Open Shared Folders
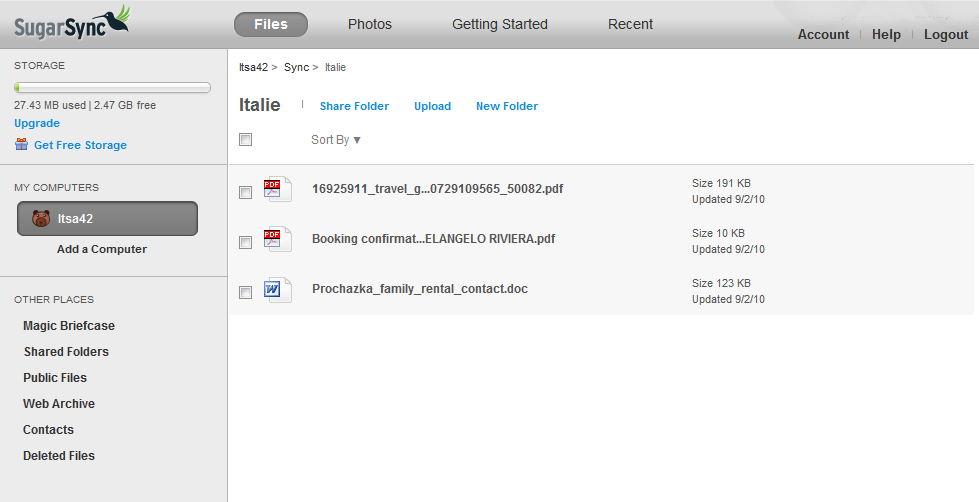The height and width of the screenshot is (502, 979). 66,352
